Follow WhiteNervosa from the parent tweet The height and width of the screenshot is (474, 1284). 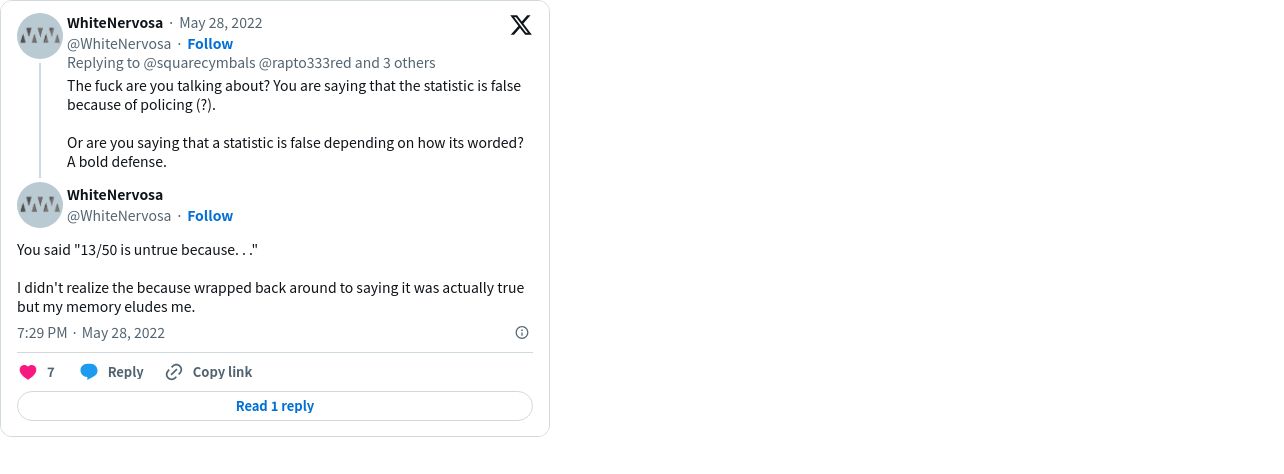210,44
